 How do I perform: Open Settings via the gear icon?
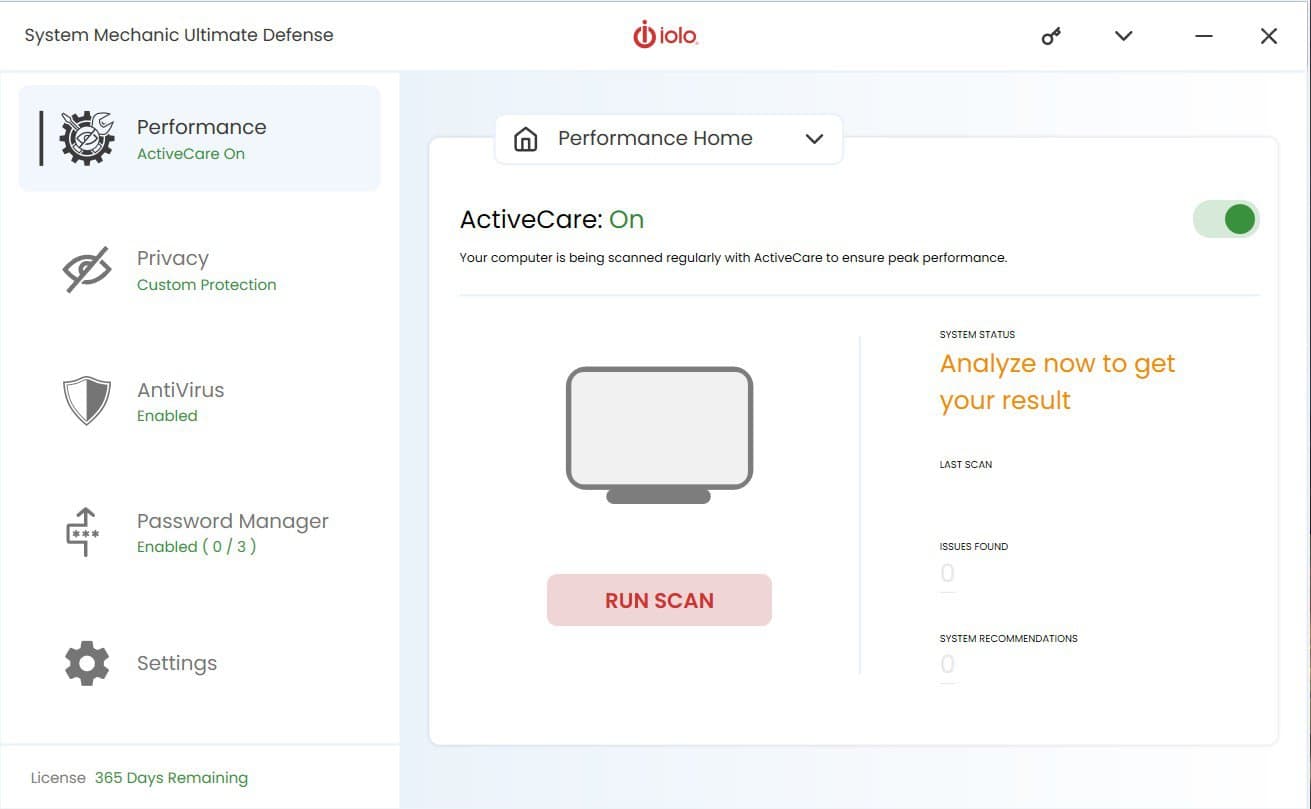point(87,663)
